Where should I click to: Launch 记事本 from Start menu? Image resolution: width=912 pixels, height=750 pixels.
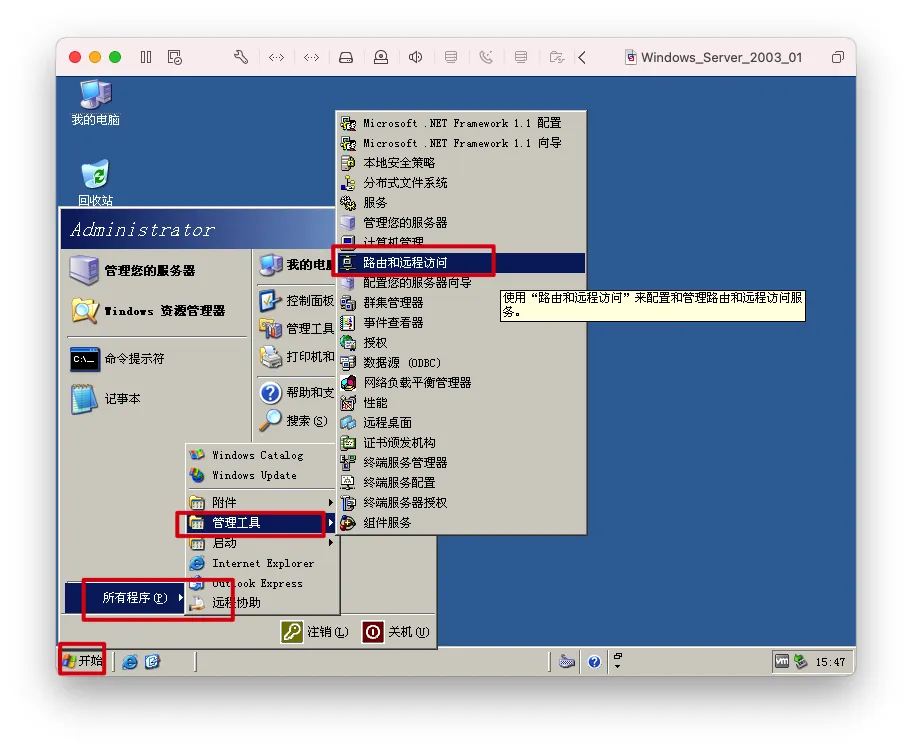(x=106, y=399)
